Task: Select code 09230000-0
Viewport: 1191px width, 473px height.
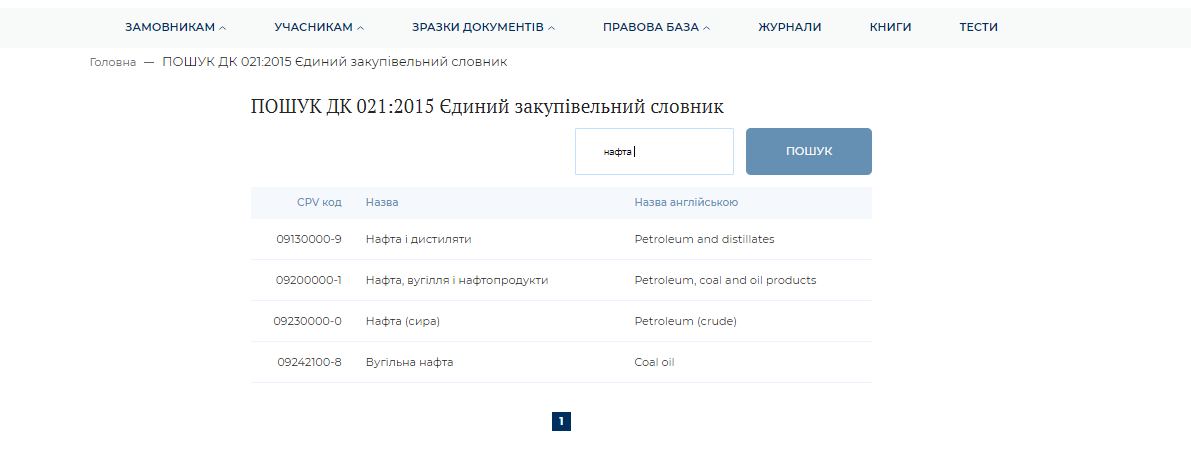Action: click(308, 321)
